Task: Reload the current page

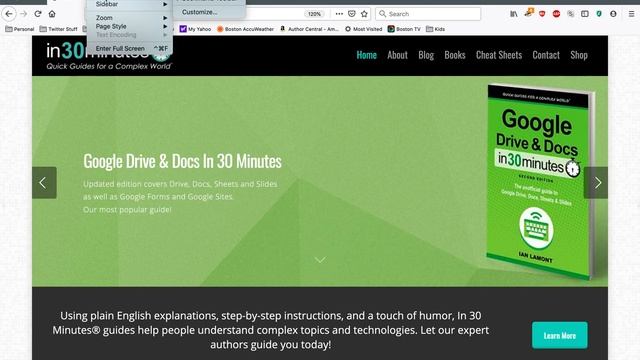Action: [x=38, y=14]
